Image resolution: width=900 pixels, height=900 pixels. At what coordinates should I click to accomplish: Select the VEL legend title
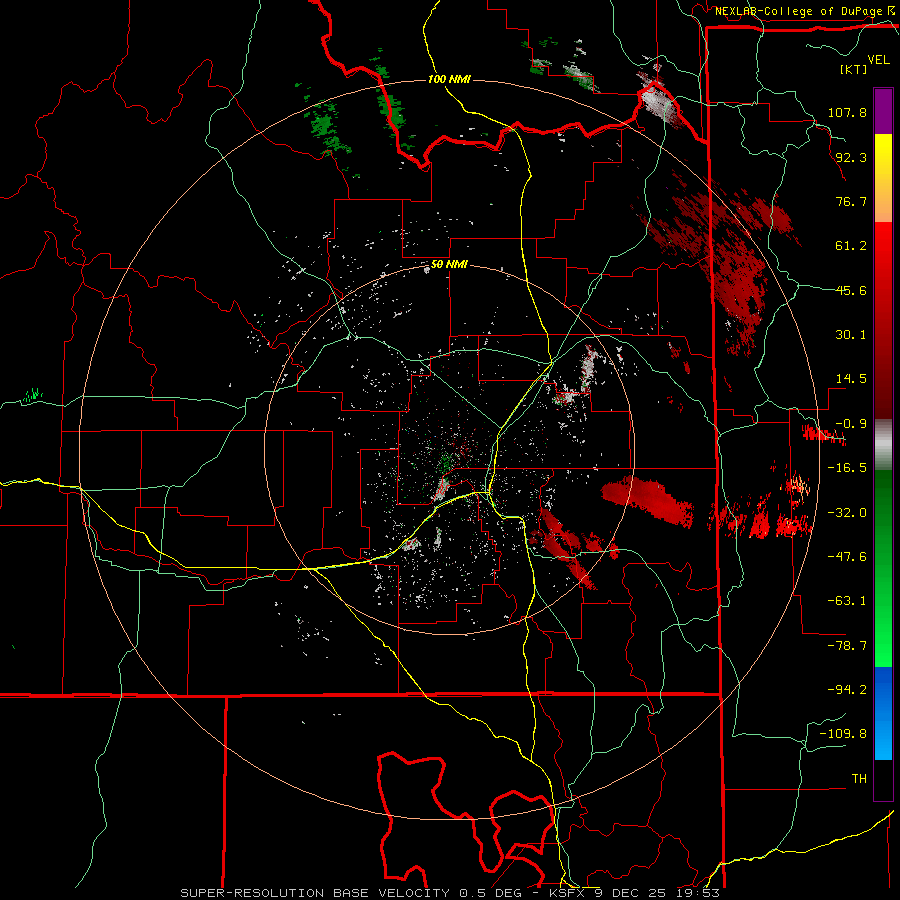(878, 60)
